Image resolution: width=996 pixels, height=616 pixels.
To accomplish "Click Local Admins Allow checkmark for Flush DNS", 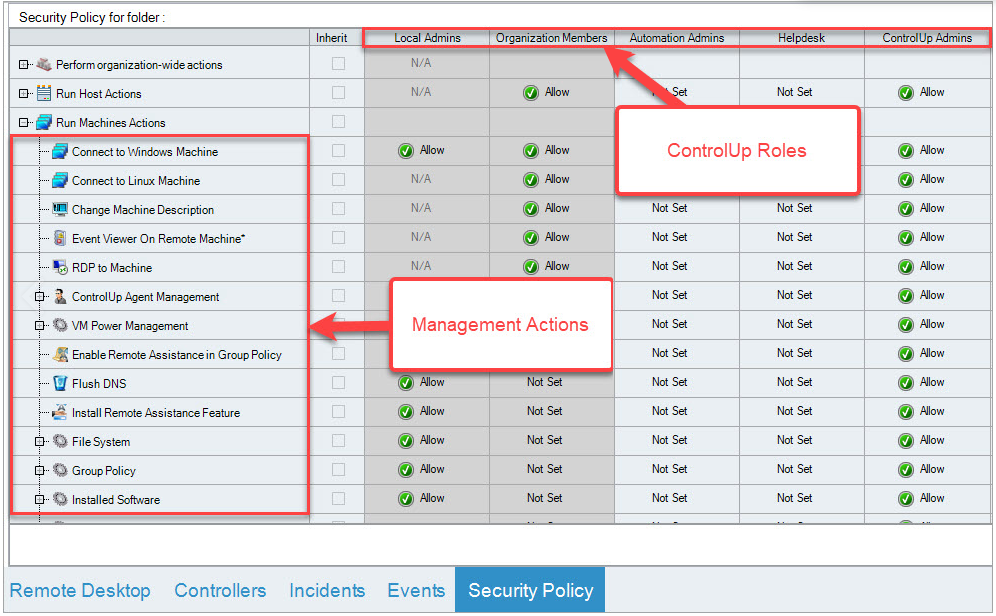I will (406, 383).
